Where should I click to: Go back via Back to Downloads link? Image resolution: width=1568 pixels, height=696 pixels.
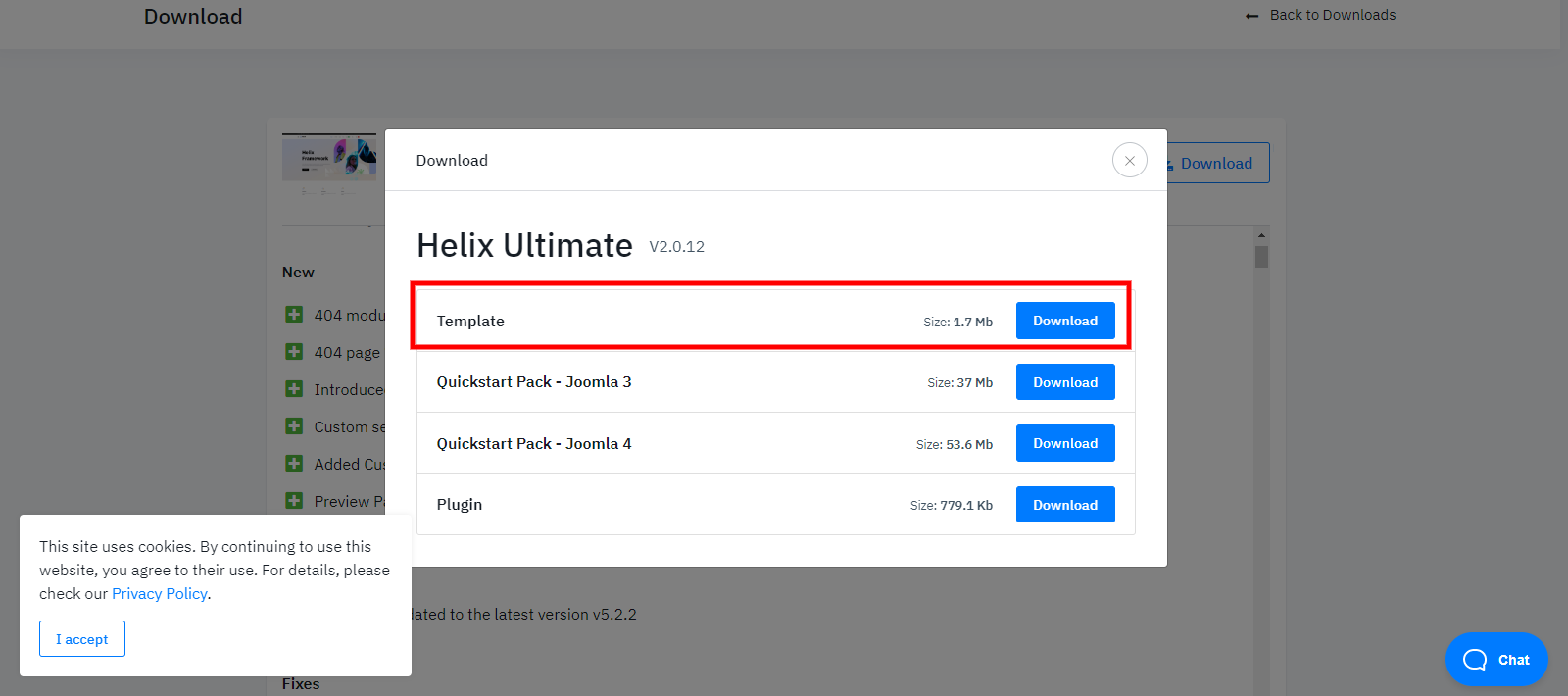pos(1332,15)
